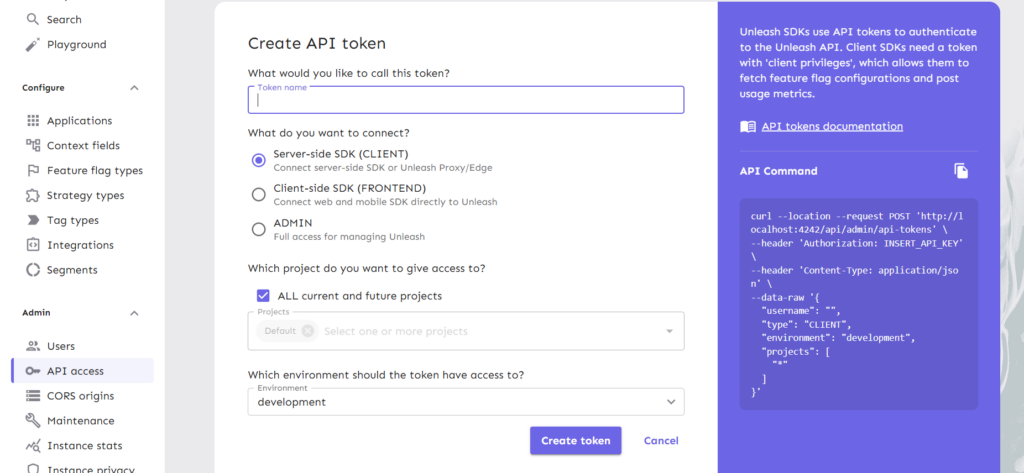Open the Environment dropdown
1024x473 pixels.
point(670,402)
